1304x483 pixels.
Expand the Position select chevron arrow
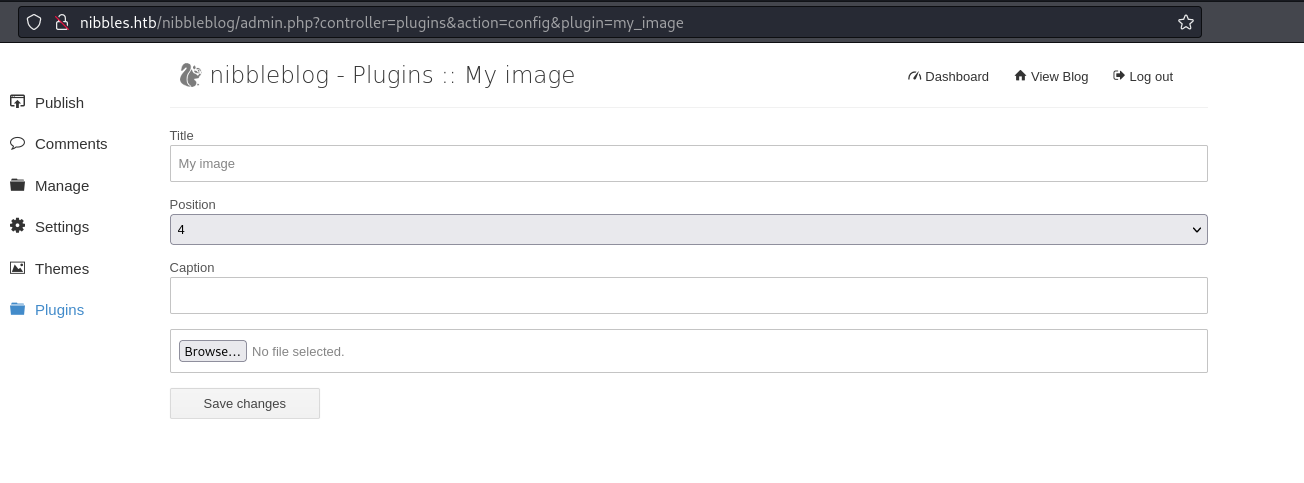1196,230
